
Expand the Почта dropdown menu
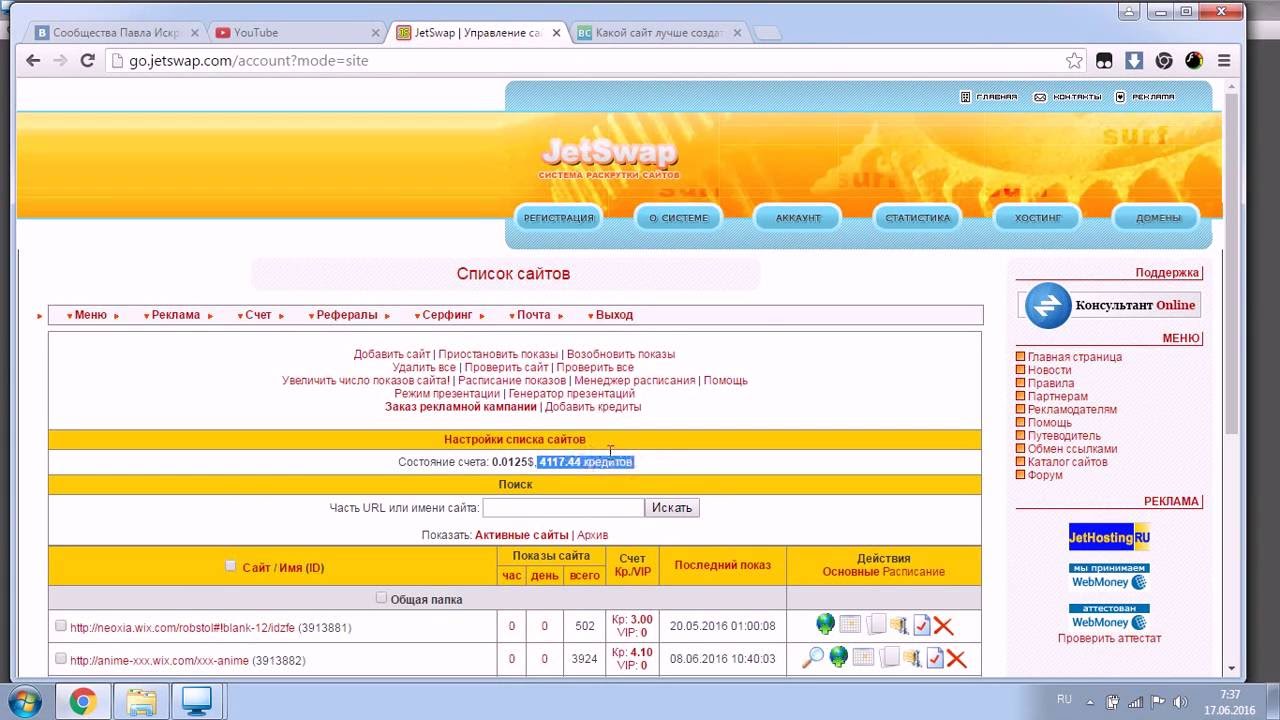pyautogui.click(x=535, y=315)
